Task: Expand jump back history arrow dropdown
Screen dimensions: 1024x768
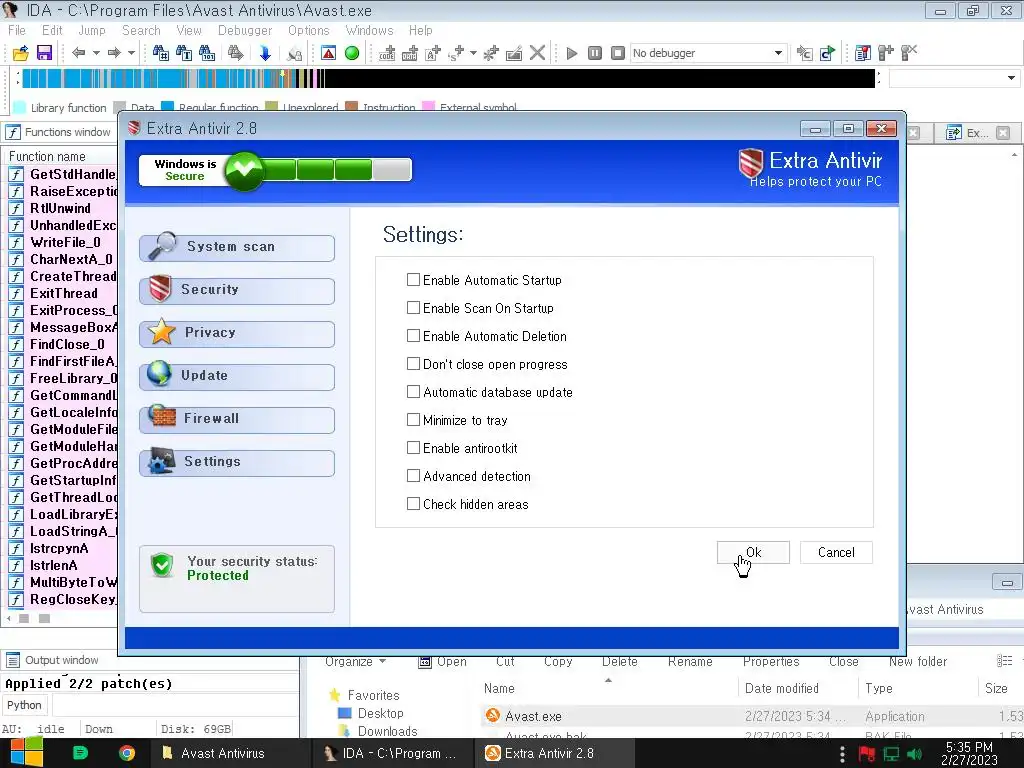Action: coord(96,53)
